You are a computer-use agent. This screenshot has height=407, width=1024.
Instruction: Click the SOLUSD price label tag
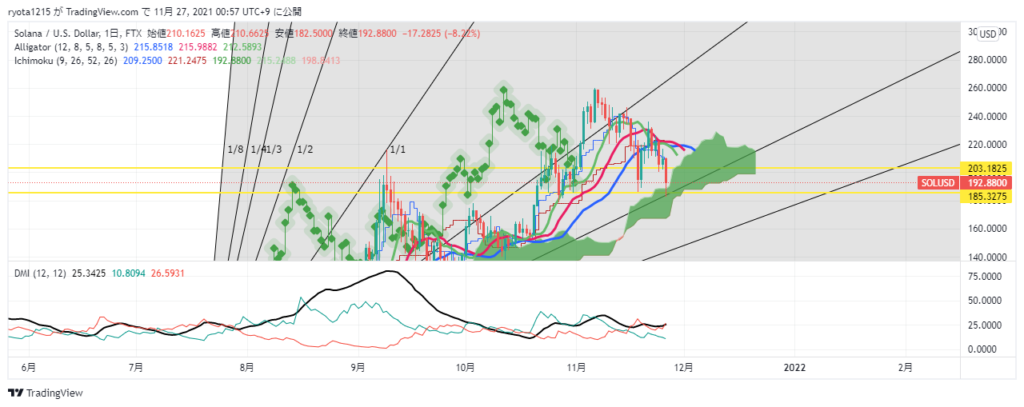[x=937, y=184]
